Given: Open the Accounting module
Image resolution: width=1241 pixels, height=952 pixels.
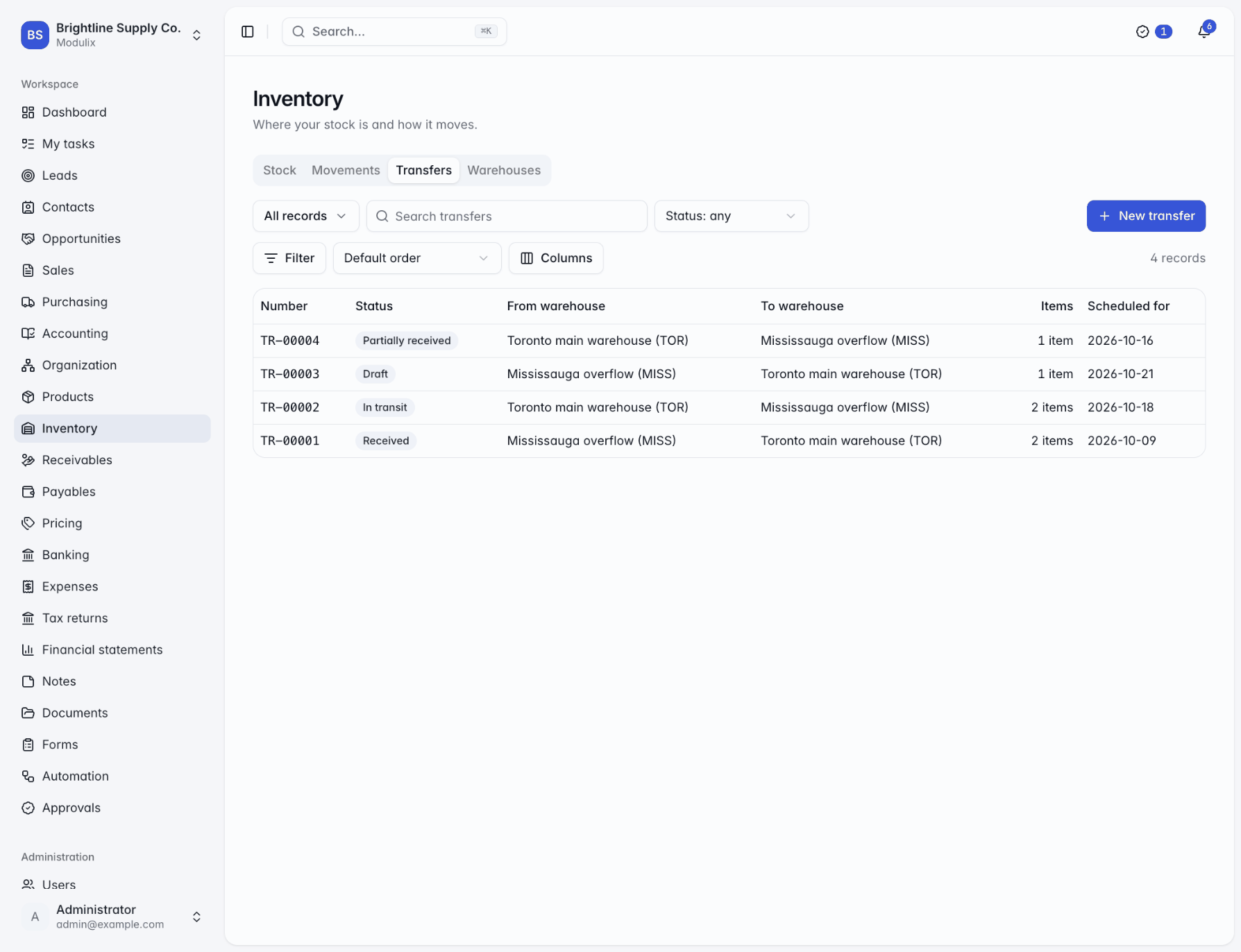Looking at the screenshot, I should point(112,333).
